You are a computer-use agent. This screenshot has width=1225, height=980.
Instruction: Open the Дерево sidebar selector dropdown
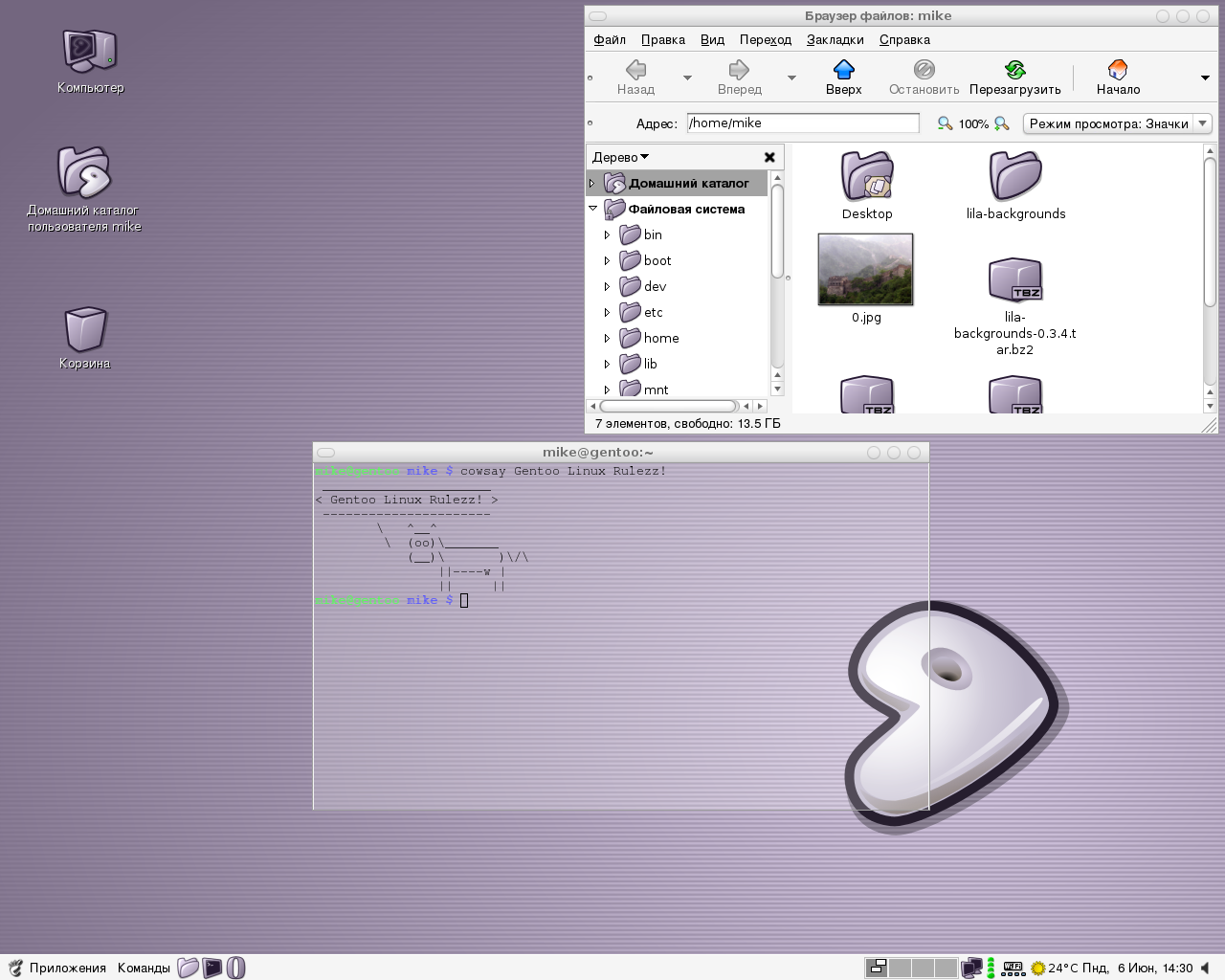coord(620,157)
